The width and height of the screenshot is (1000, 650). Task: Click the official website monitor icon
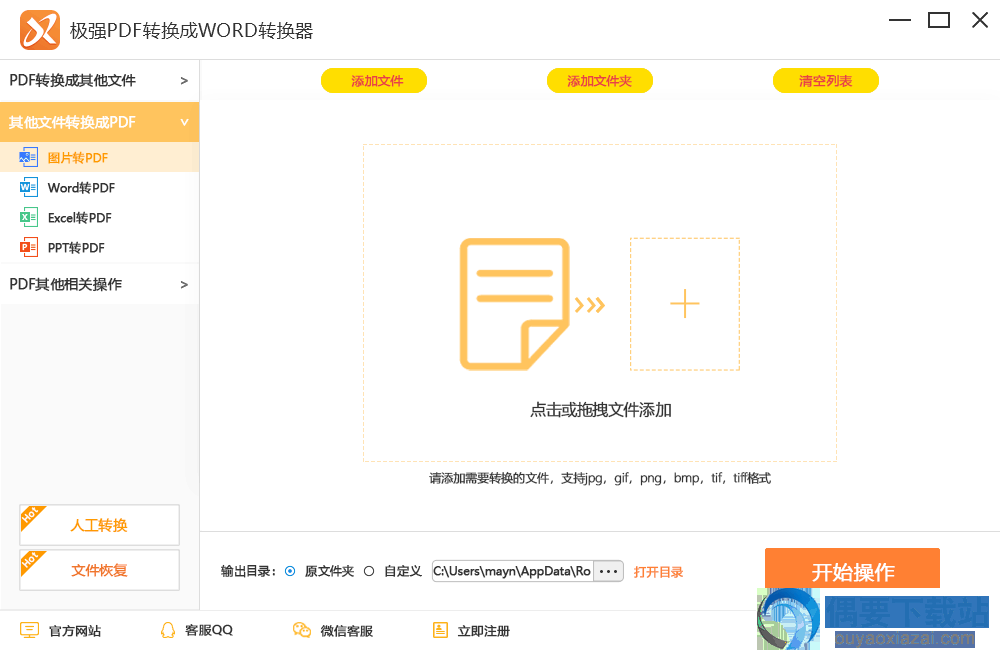(29, 630)
